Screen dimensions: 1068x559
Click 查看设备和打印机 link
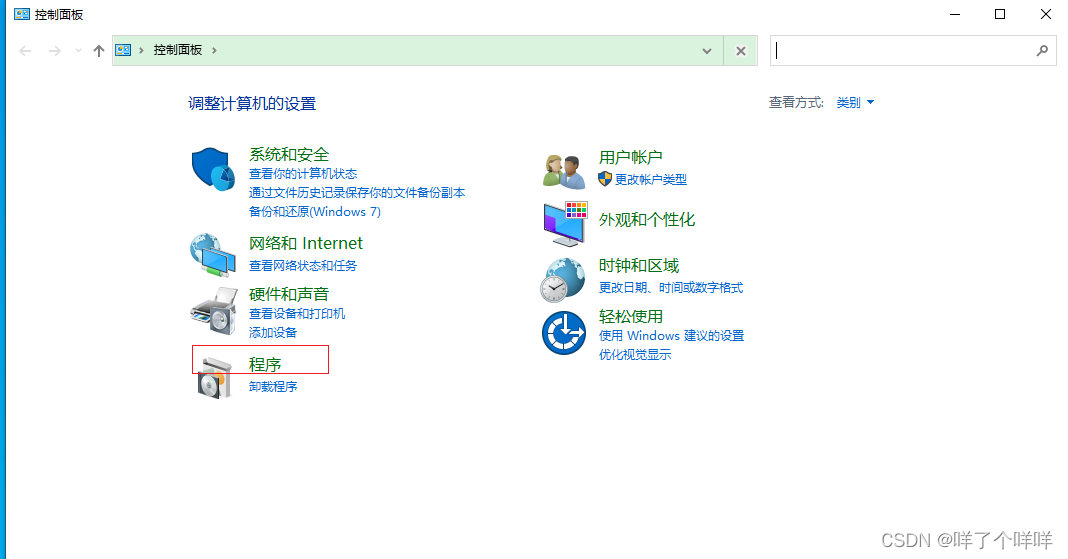[297, 314]
